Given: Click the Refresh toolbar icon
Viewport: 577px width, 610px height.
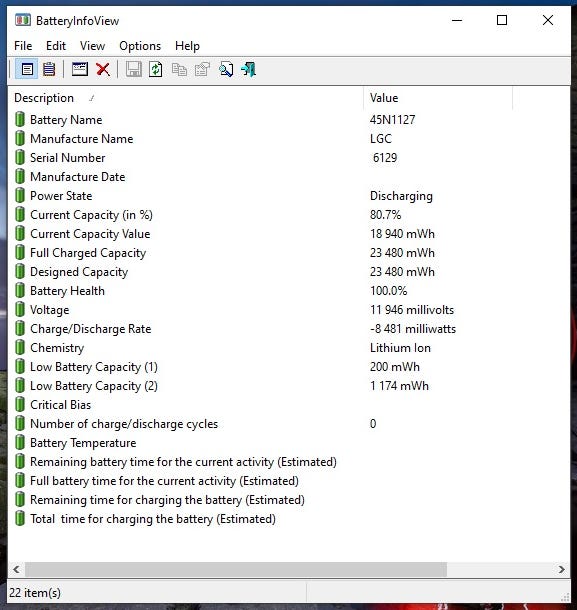Looking at the screenshot, I should [x=156, y=70].
